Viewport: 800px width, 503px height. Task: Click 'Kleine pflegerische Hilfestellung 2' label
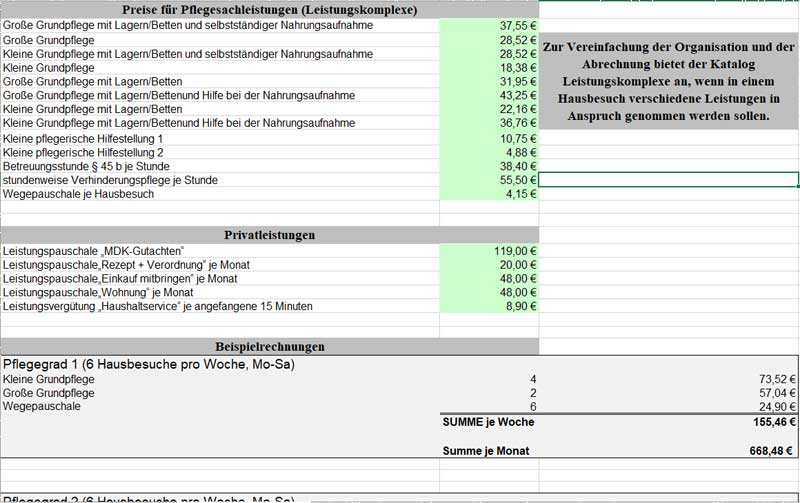coord(83,153)
